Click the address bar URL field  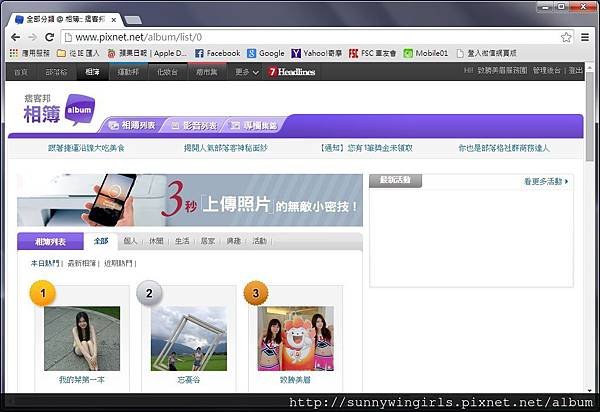pyautogui.click(x=312, y=37)
